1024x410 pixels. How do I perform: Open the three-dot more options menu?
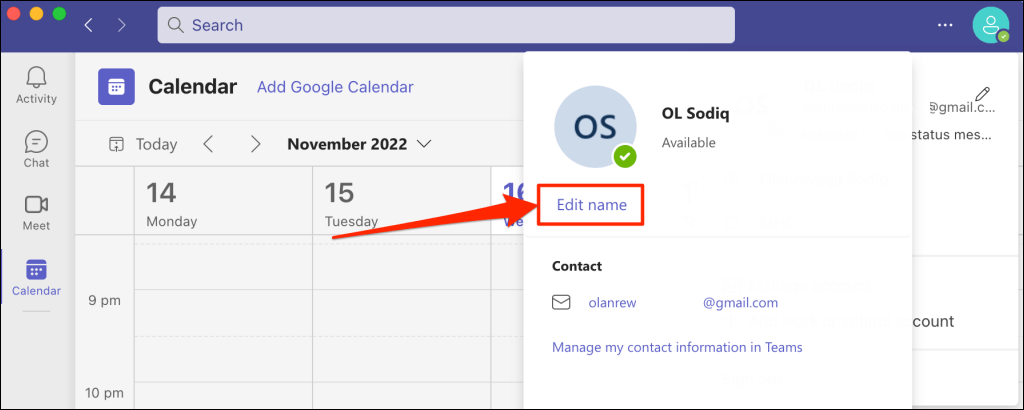(945, 25)
